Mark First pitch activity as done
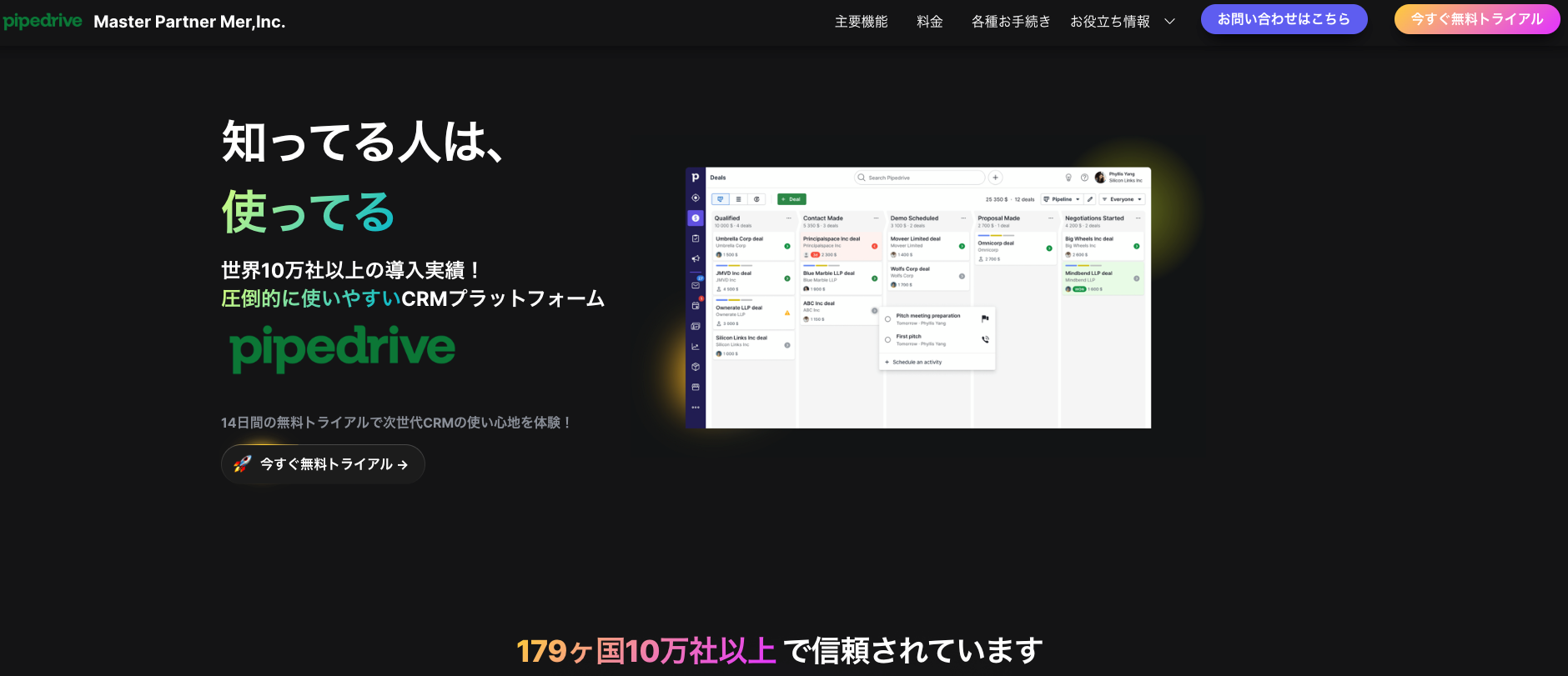The image size is (1568, 676). pyautogui.click(x=887, y=340)
